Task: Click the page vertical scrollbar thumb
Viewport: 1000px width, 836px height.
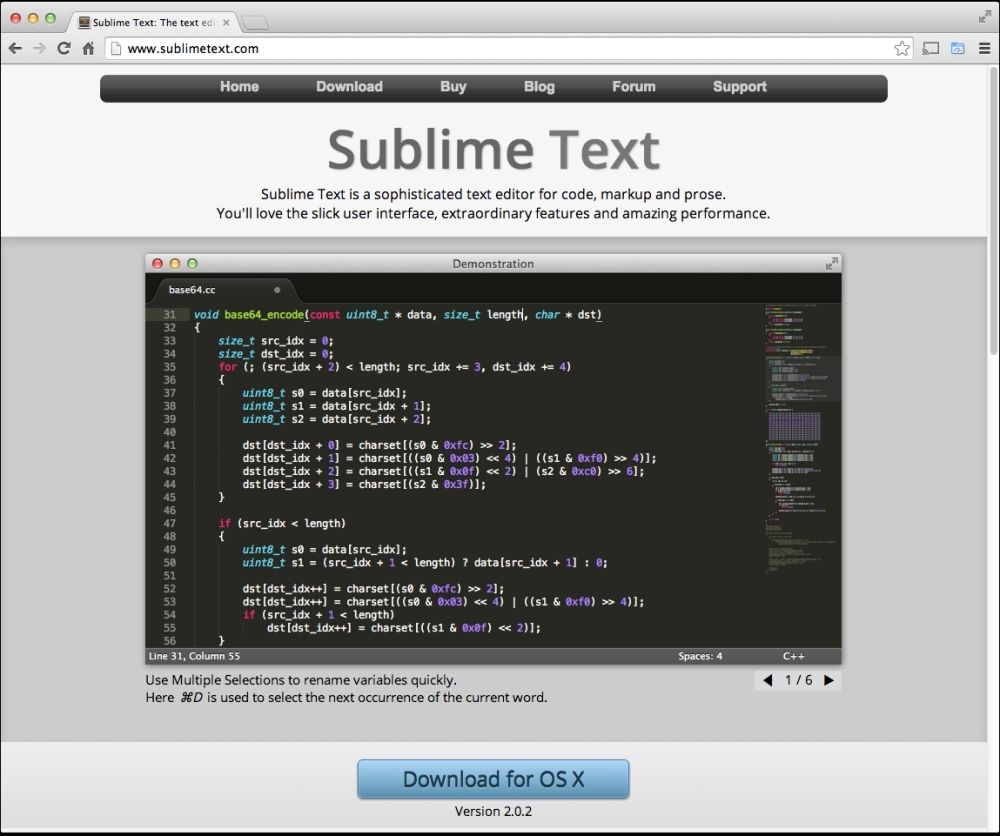Action: (993, 210)
